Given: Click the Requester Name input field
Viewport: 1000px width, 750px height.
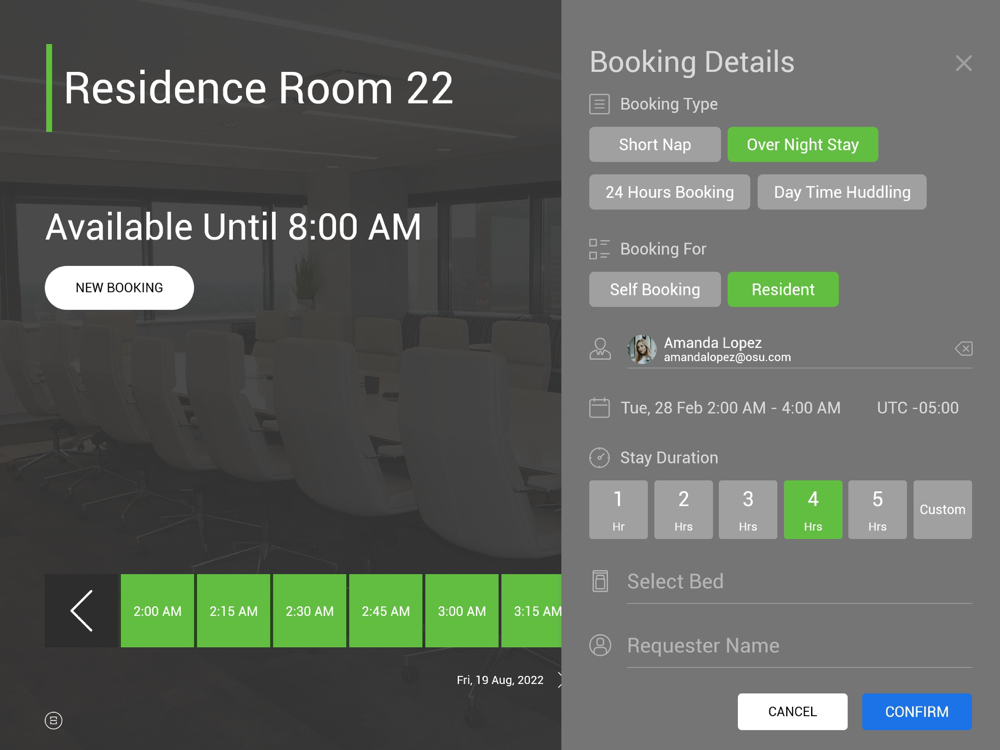Looking at the screenshot, I should 799,646.
